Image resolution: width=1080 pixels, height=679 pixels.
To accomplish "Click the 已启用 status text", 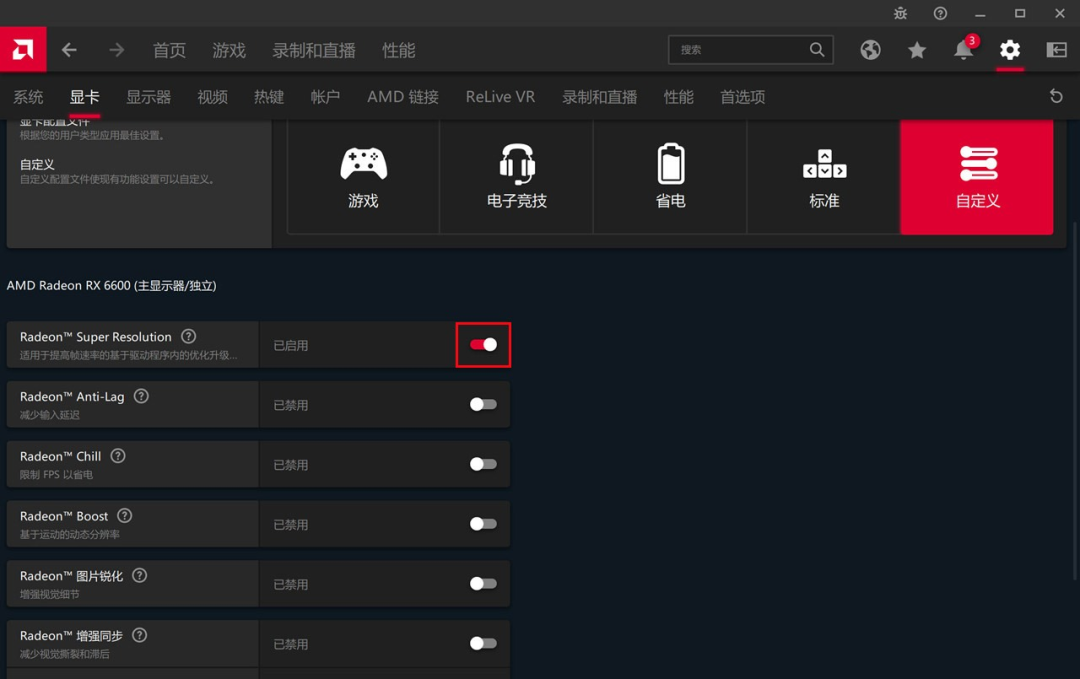I will pos(291,346).
